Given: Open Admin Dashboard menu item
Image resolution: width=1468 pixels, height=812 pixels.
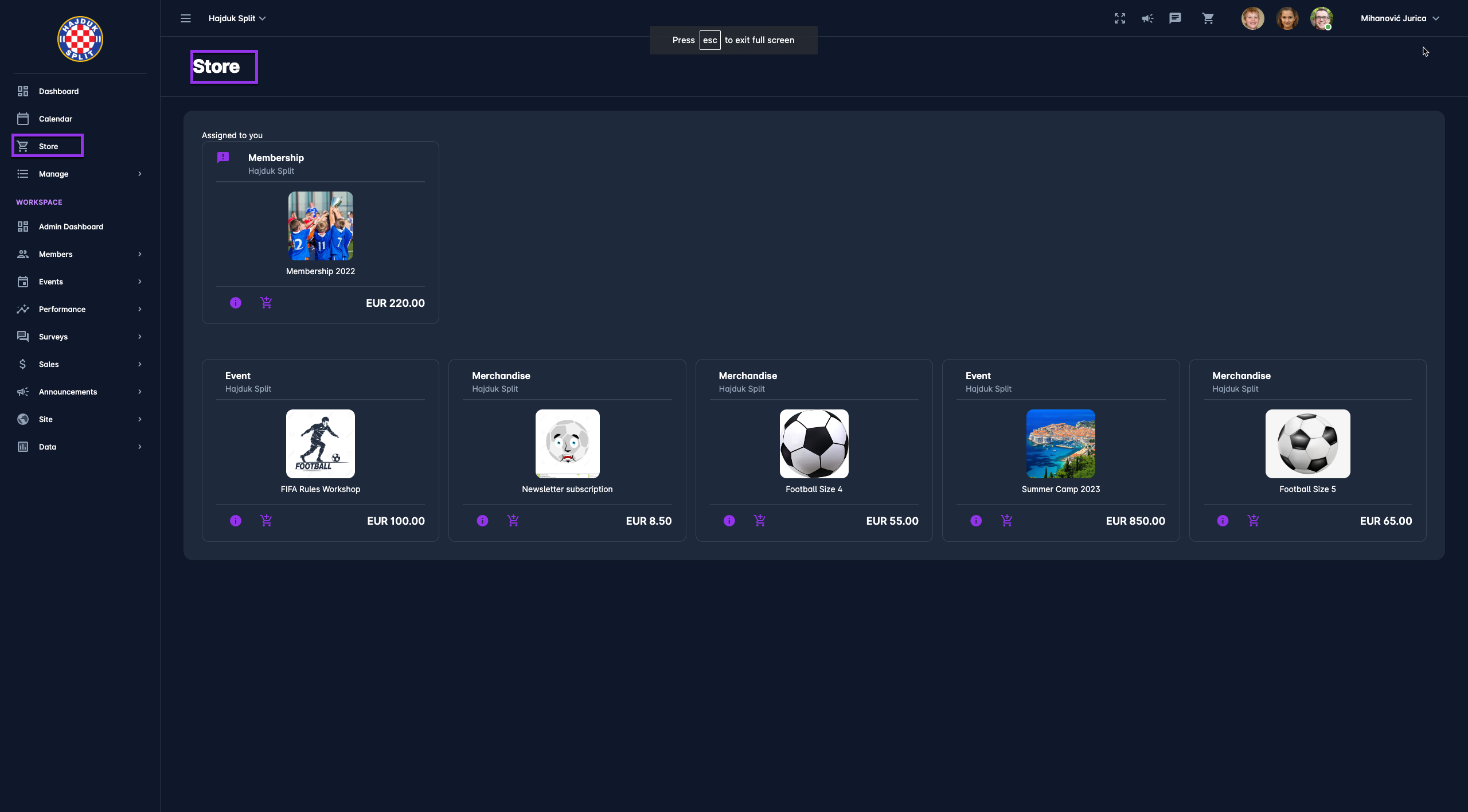Looking at the screenshot, I should [x=71, y=227].
